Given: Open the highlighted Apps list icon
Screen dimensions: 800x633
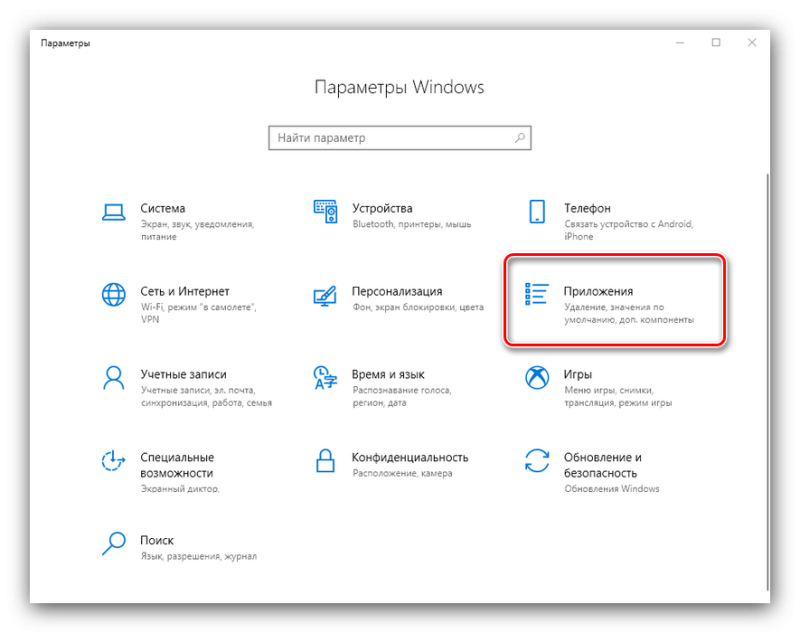Looking at the screenshot, I should [537, 295].
